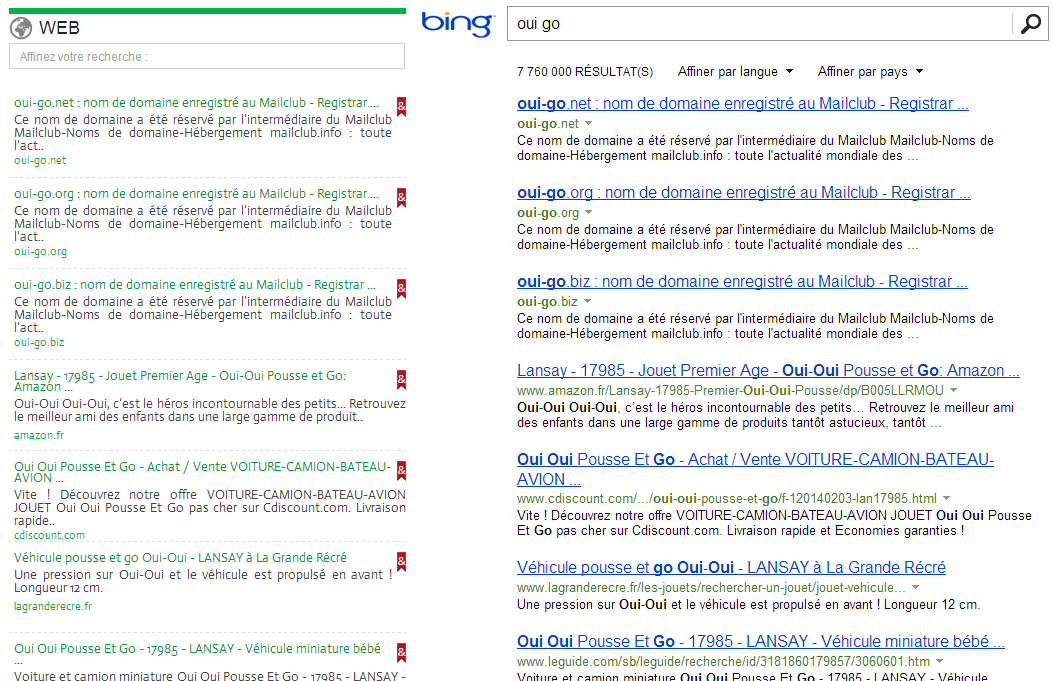The image size is (1053, 681).
Task: Click the 'Oui-Oui Oui-Oui, c'est le héros' snippet in Bing results
Action: [766, 415]
